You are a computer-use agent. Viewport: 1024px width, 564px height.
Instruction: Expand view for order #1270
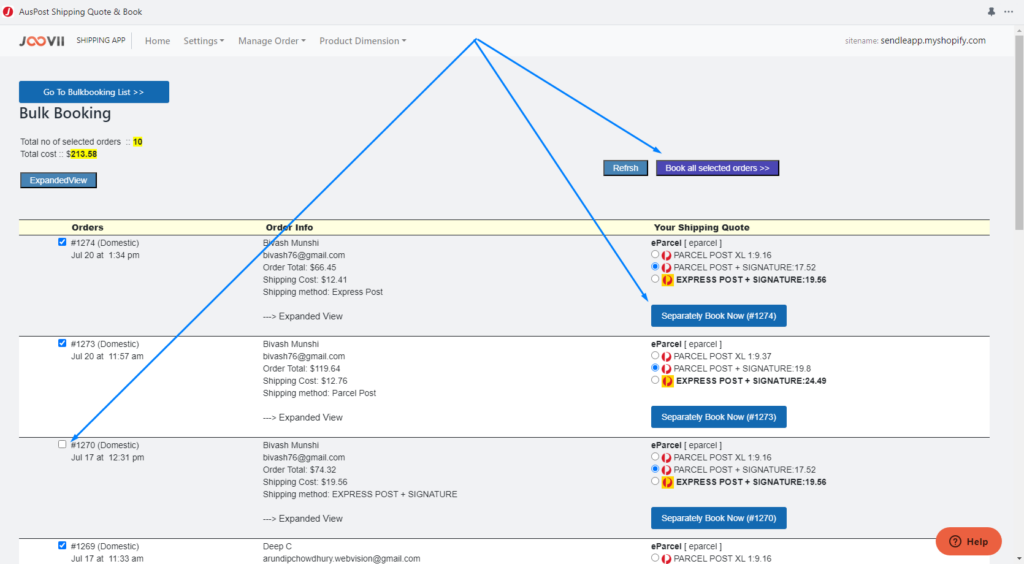point(302,519)
